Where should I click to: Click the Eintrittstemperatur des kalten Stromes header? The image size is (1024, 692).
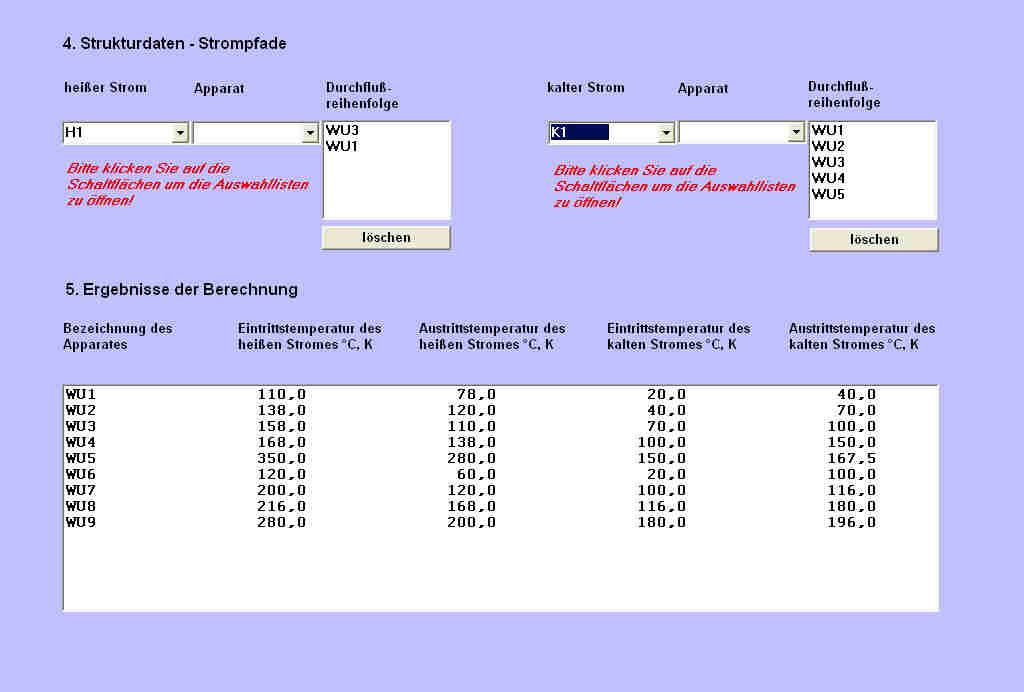[679, 336]
